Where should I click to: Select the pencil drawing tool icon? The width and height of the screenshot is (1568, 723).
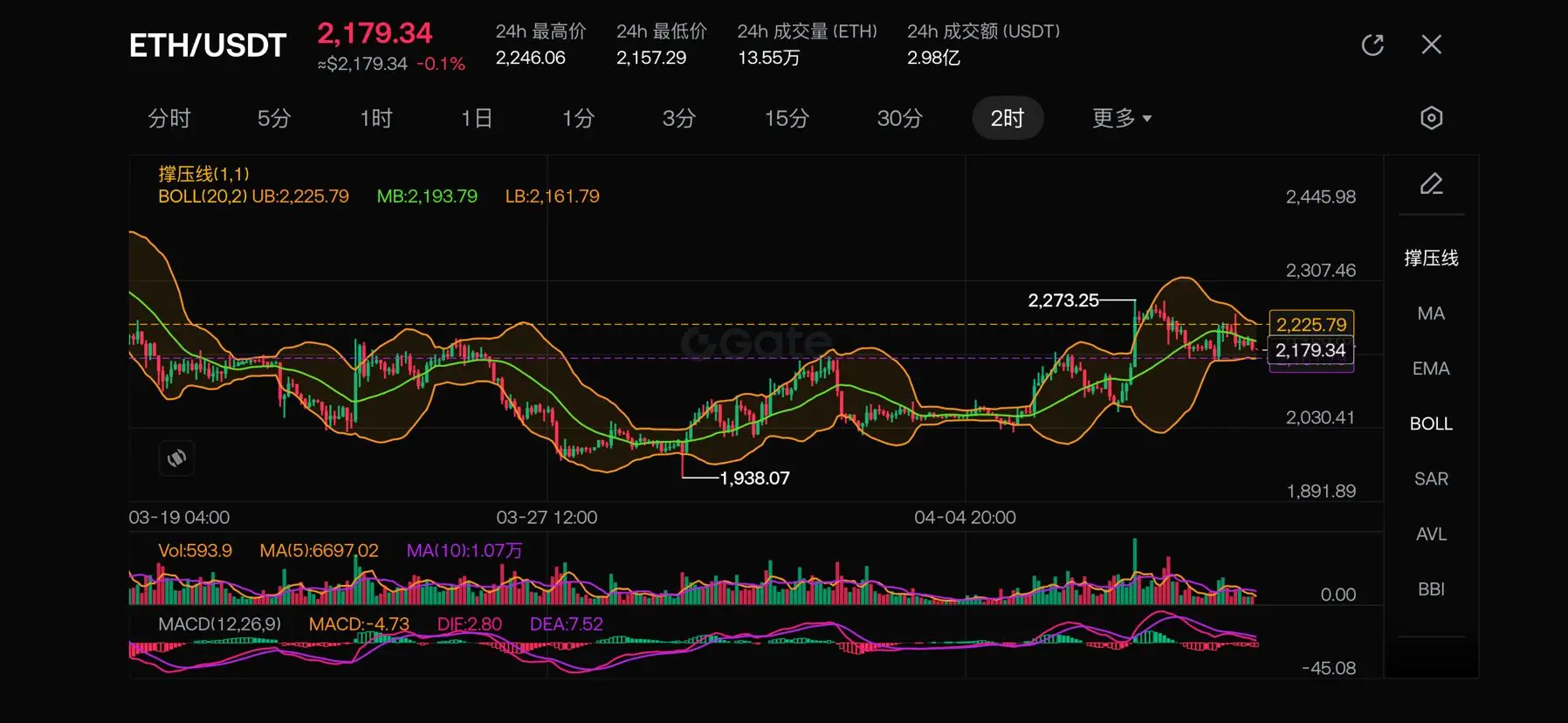tap(1431, 183)
